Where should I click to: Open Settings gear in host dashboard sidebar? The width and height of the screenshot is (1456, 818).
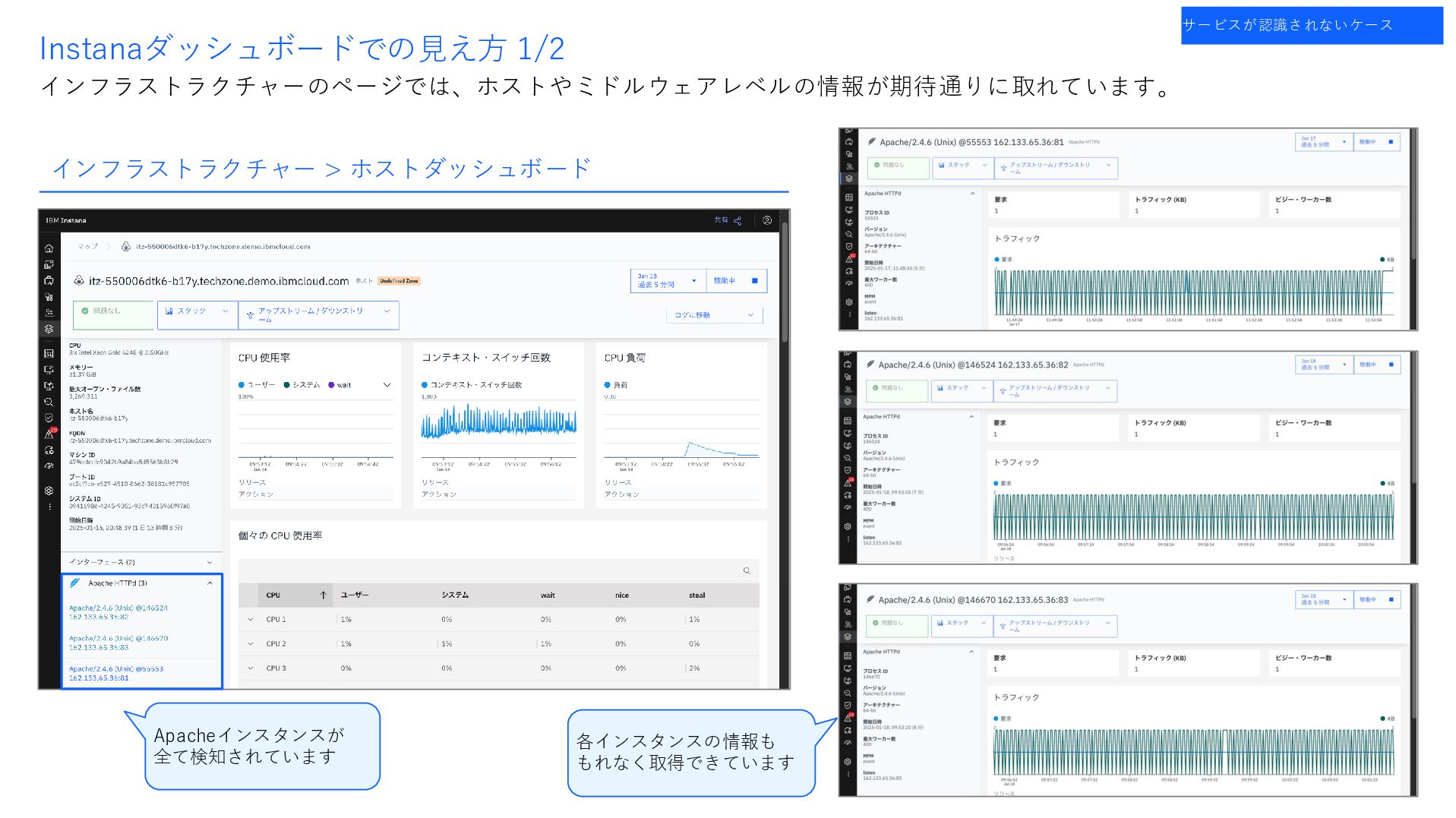[49, 491]
